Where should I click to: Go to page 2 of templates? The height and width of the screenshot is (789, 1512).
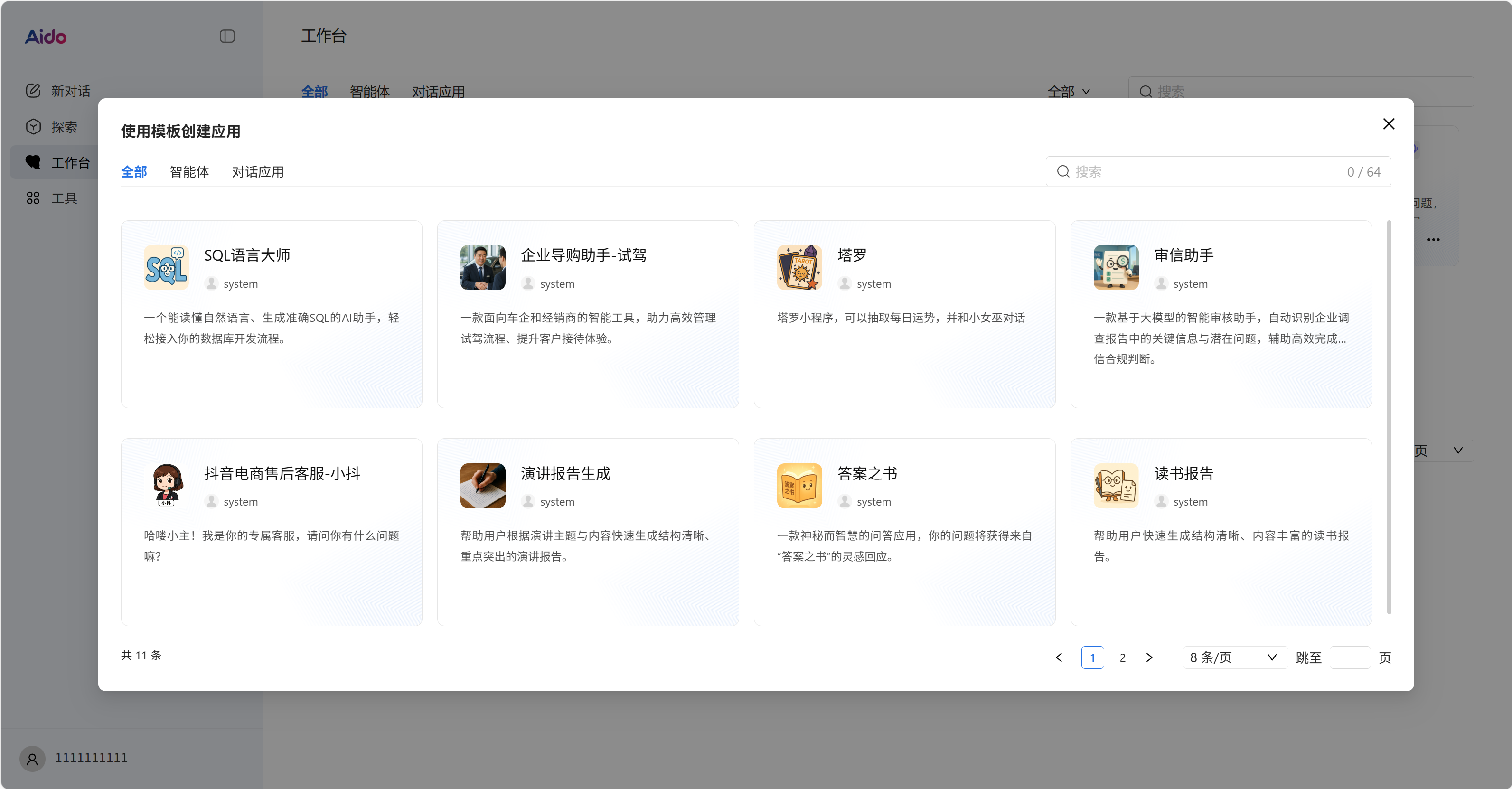coord(1122,657)
